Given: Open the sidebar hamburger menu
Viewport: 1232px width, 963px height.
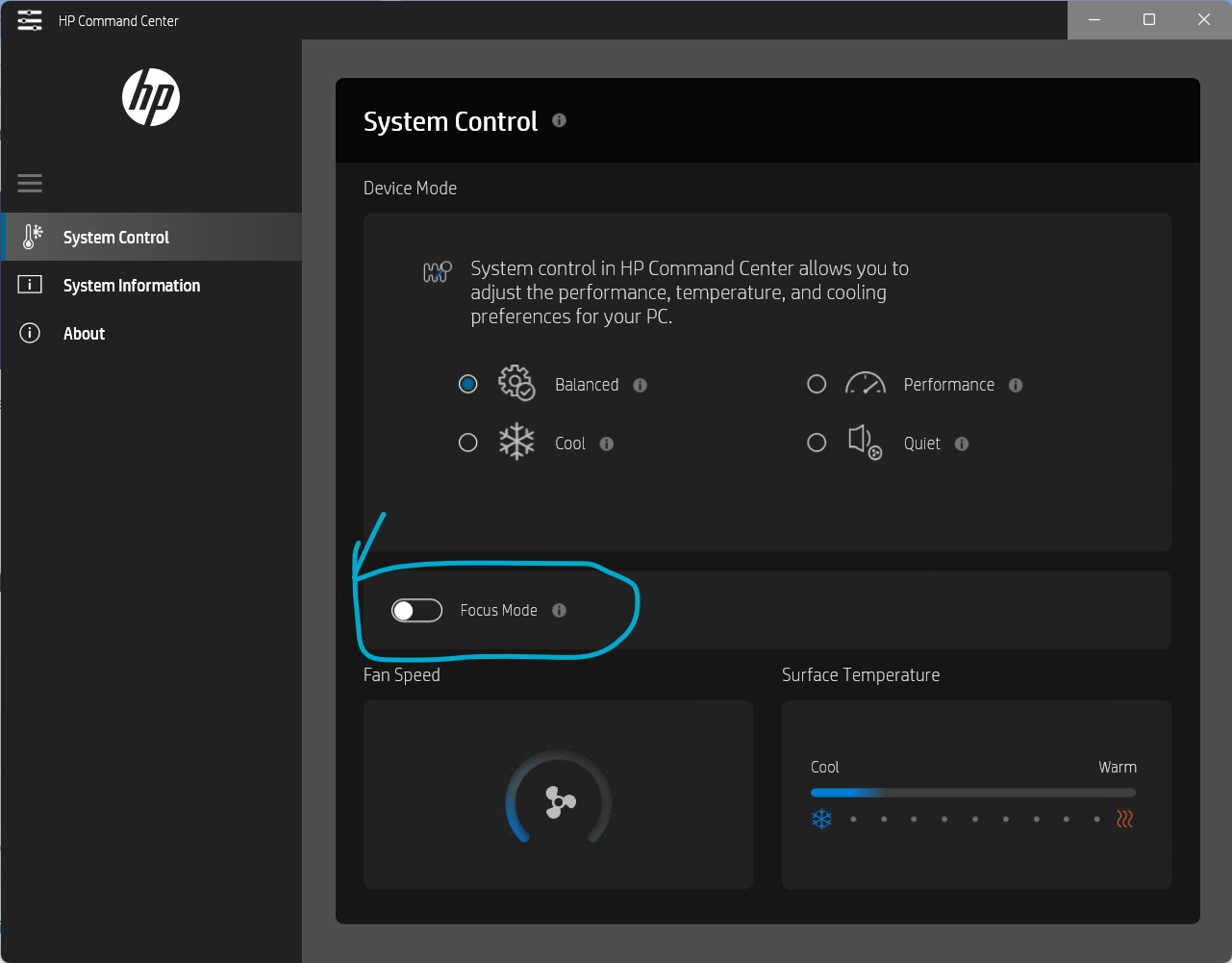Looking at the screenshot, I should click(29, 182).
